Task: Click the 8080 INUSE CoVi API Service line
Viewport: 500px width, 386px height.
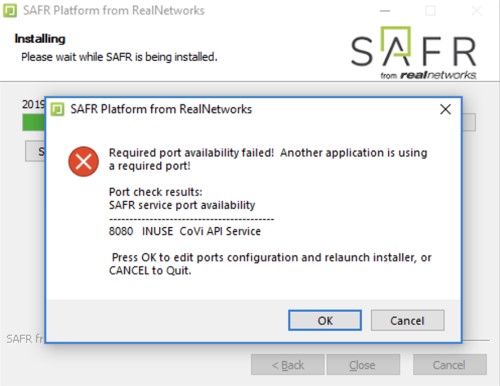Action: point(185,231)
